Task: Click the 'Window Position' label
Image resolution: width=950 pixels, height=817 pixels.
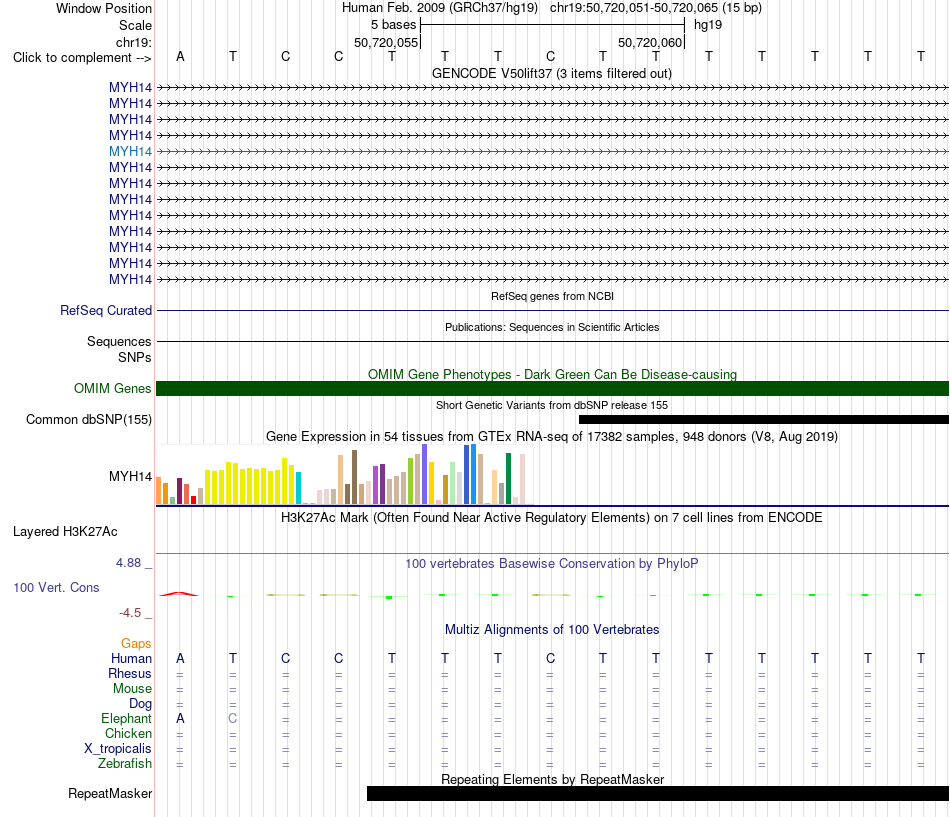Action: [104, 8]
